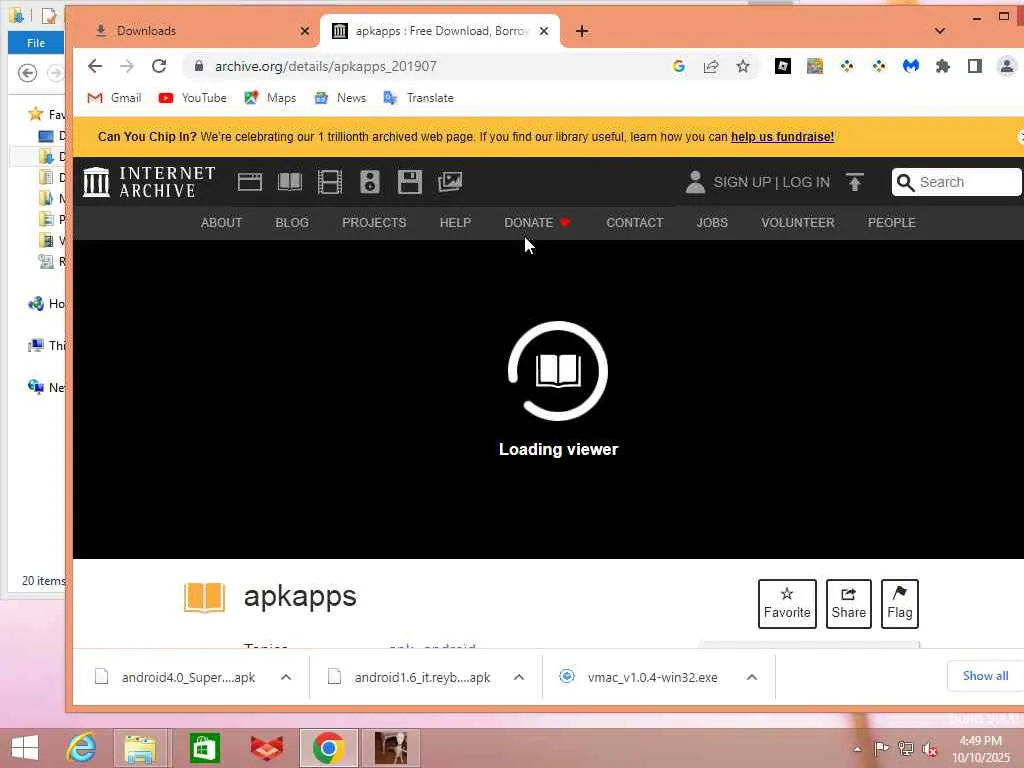Click the address bar URL
Image resolution: width=1024 pixels, height=768 pixels.
point(326,66)
